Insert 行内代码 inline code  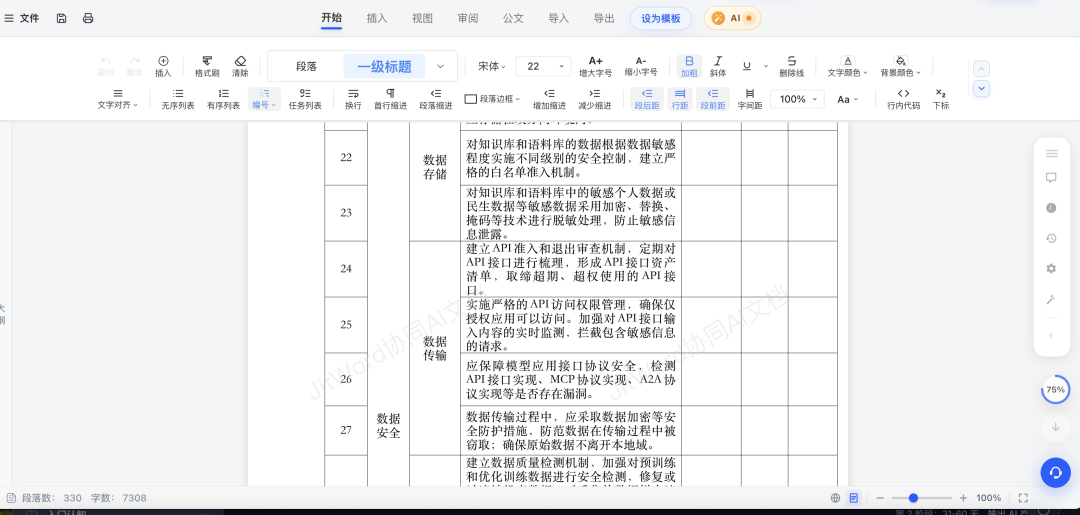[903, 99]
